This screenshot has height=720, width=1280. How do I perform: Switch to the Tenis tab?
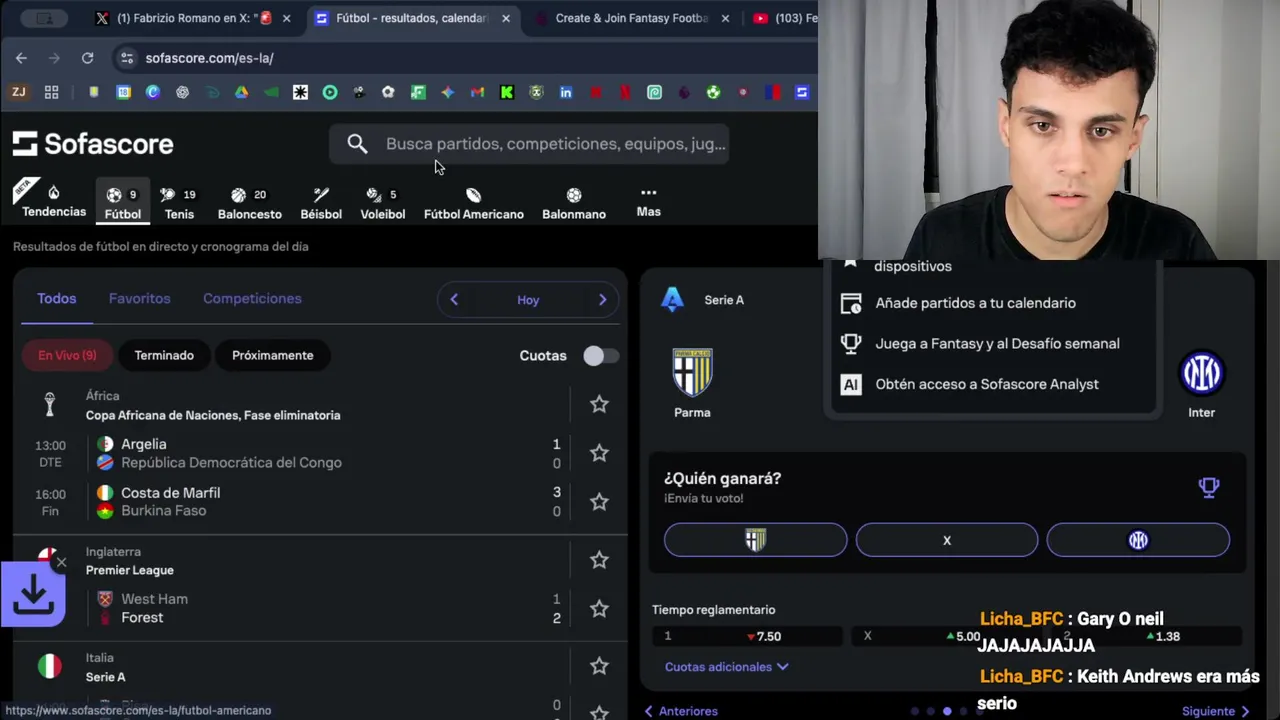pos(179,203)
